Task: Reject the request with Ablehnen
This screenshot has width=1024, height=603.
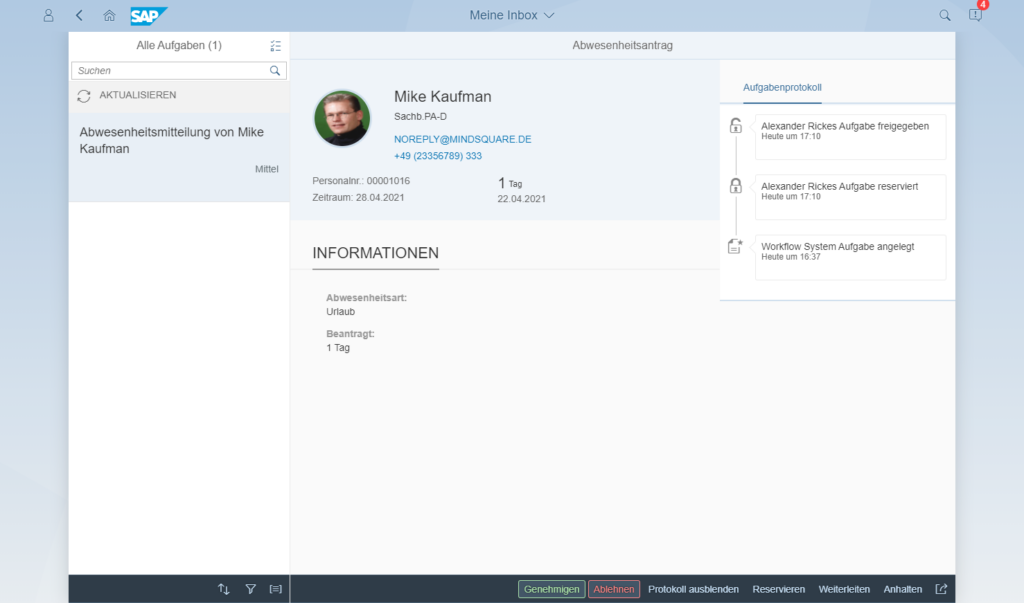Action: coord(614,589)
